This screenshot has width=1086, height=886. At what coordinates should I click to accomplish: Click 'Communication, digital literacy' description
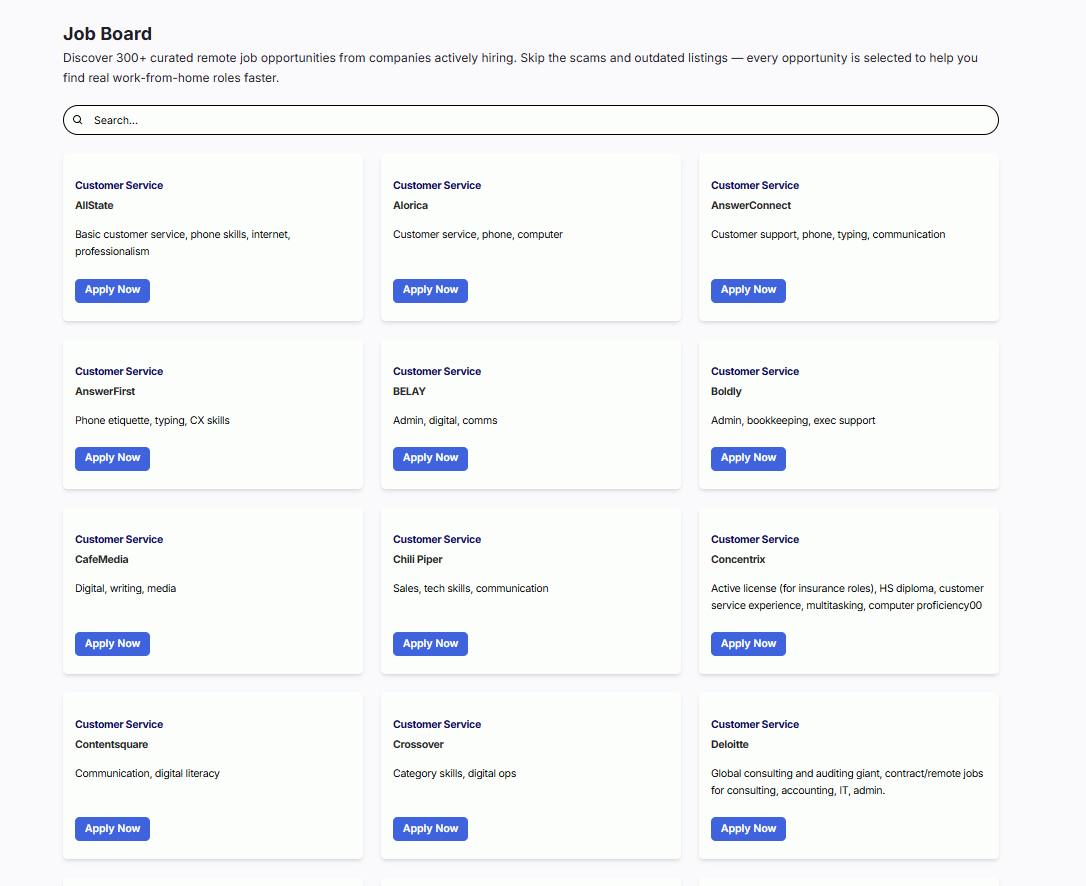[x=148, y=774]
